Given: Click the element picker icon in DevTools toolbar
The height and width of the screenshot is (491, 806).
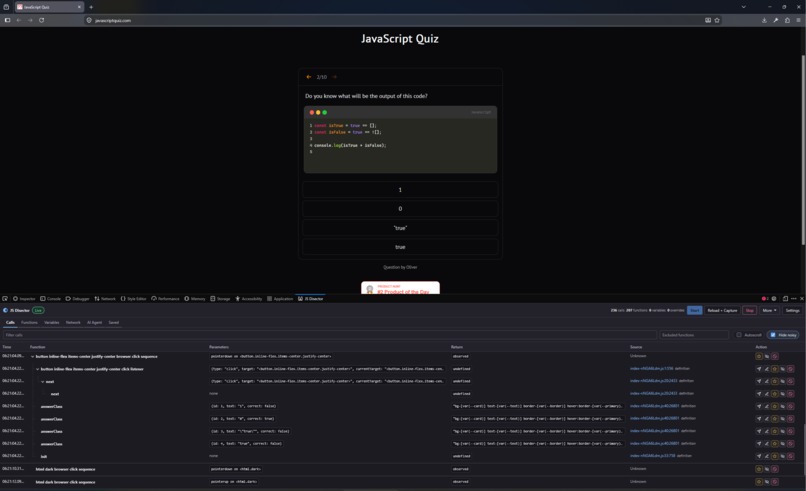Looking at the screenshot, I should pyautogui.click(x=5, y=299).
